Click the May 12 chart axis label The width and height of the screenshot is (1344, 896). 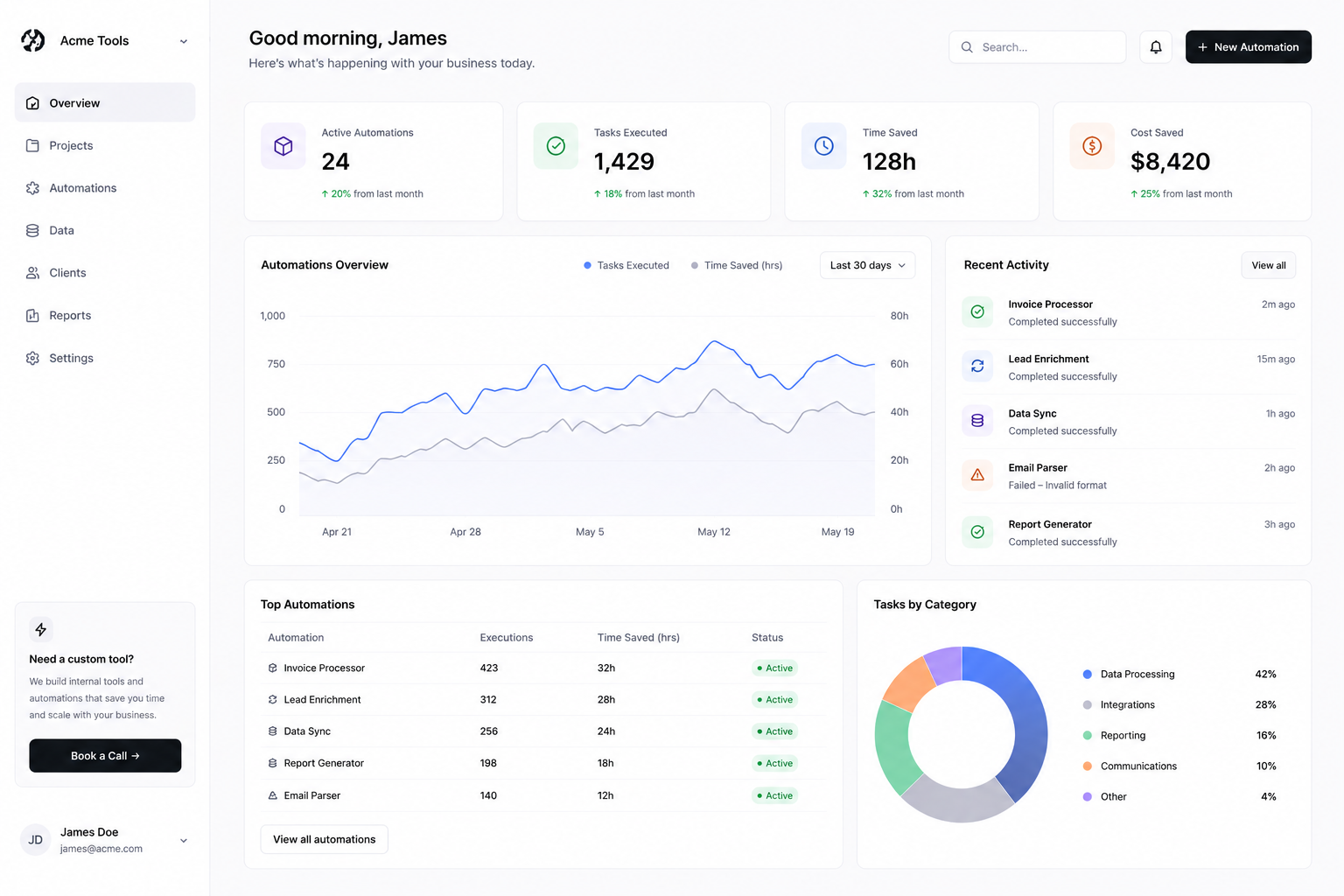tap(714, 532)
